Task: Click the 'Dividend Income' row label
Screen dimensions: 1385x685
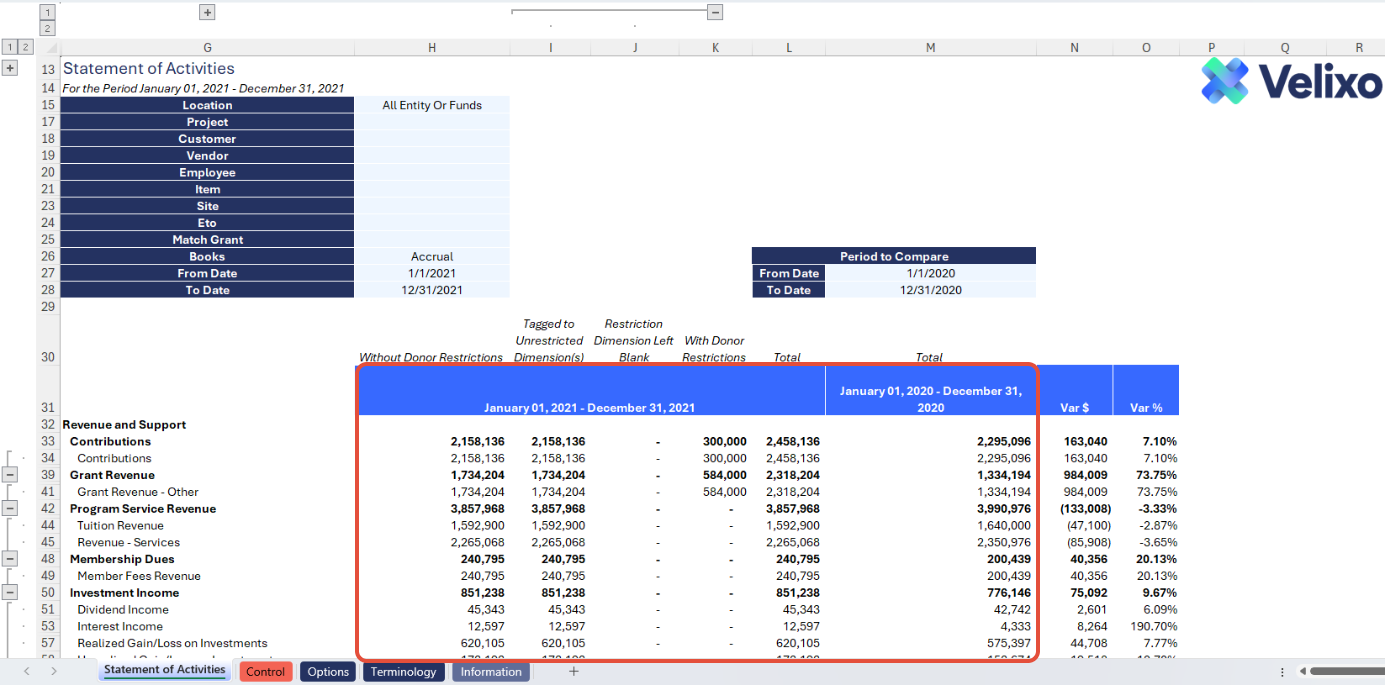Action: point(123,609)
